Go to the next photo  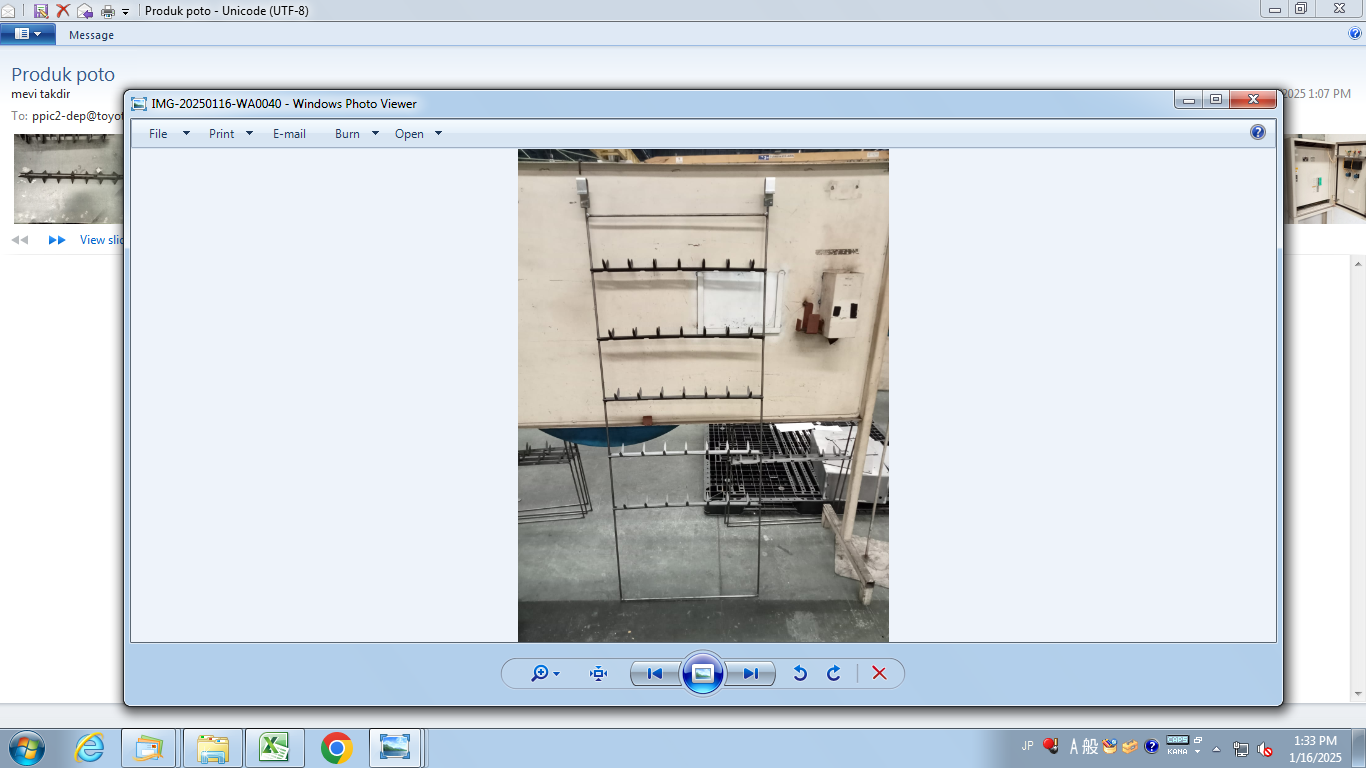click(x=750, y=674)
